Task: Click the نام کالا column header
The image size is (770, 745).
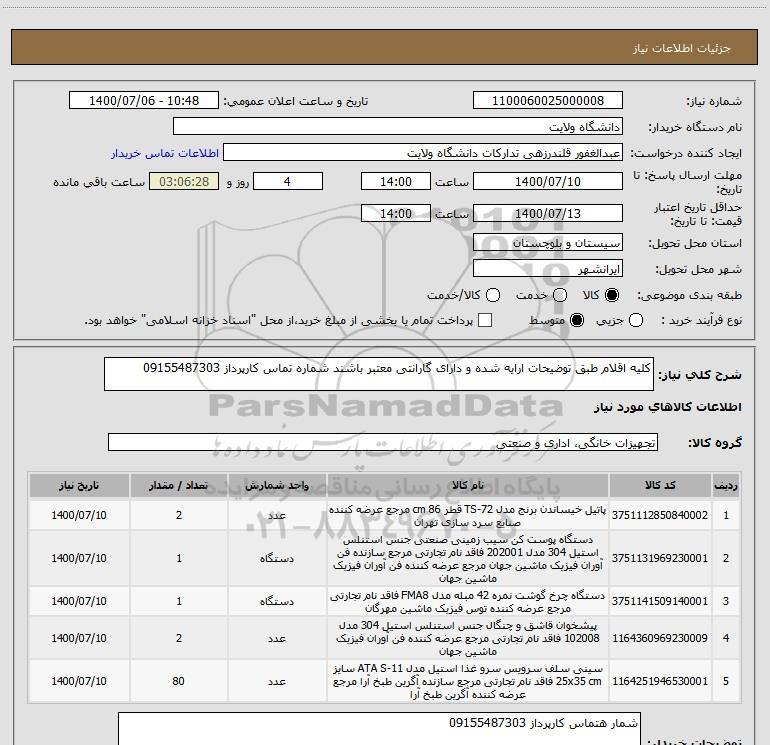Action: point(468,485)
